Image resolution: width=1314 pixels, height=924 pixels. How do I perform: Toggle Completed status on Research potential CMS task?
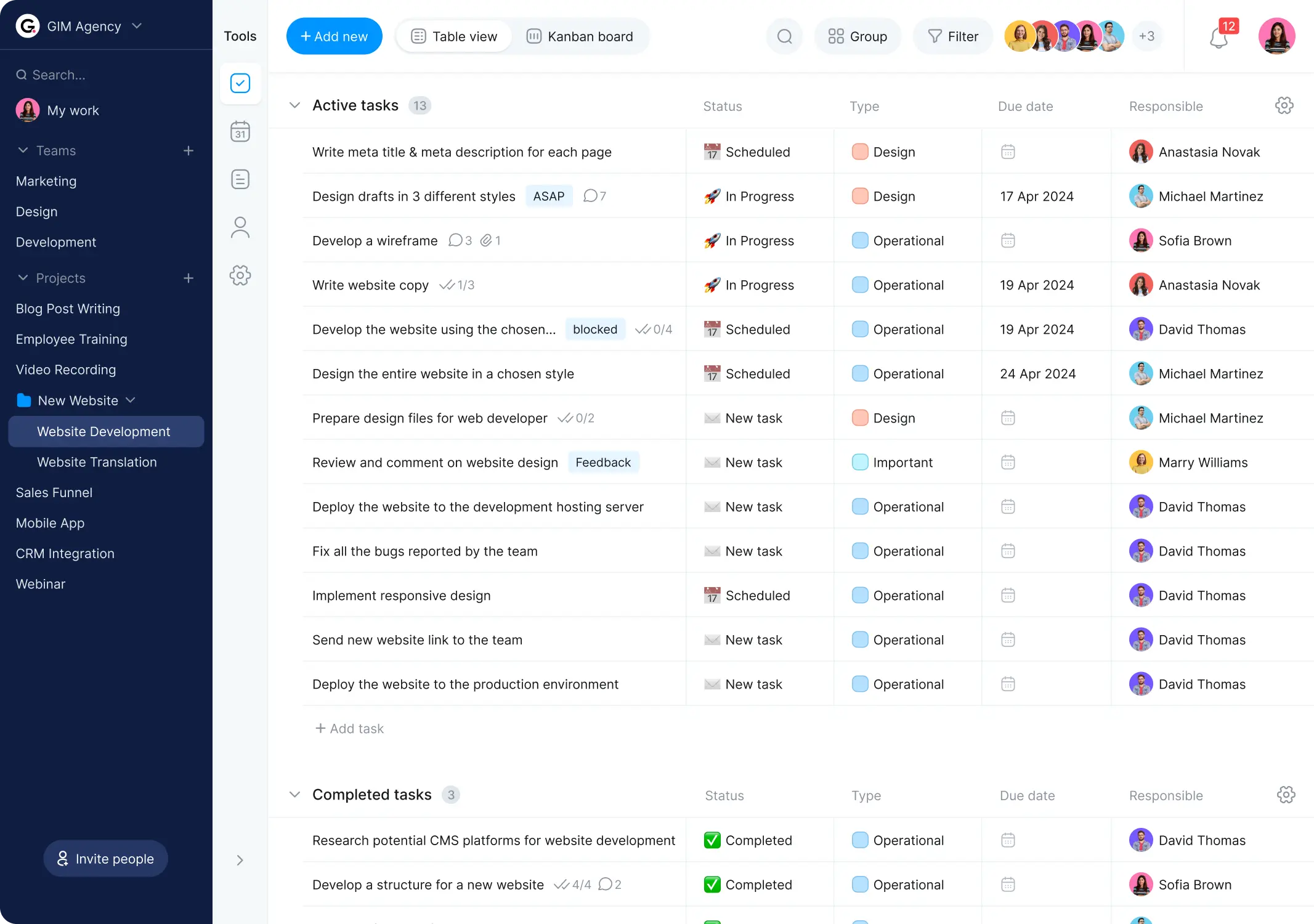tap(712, 840)
